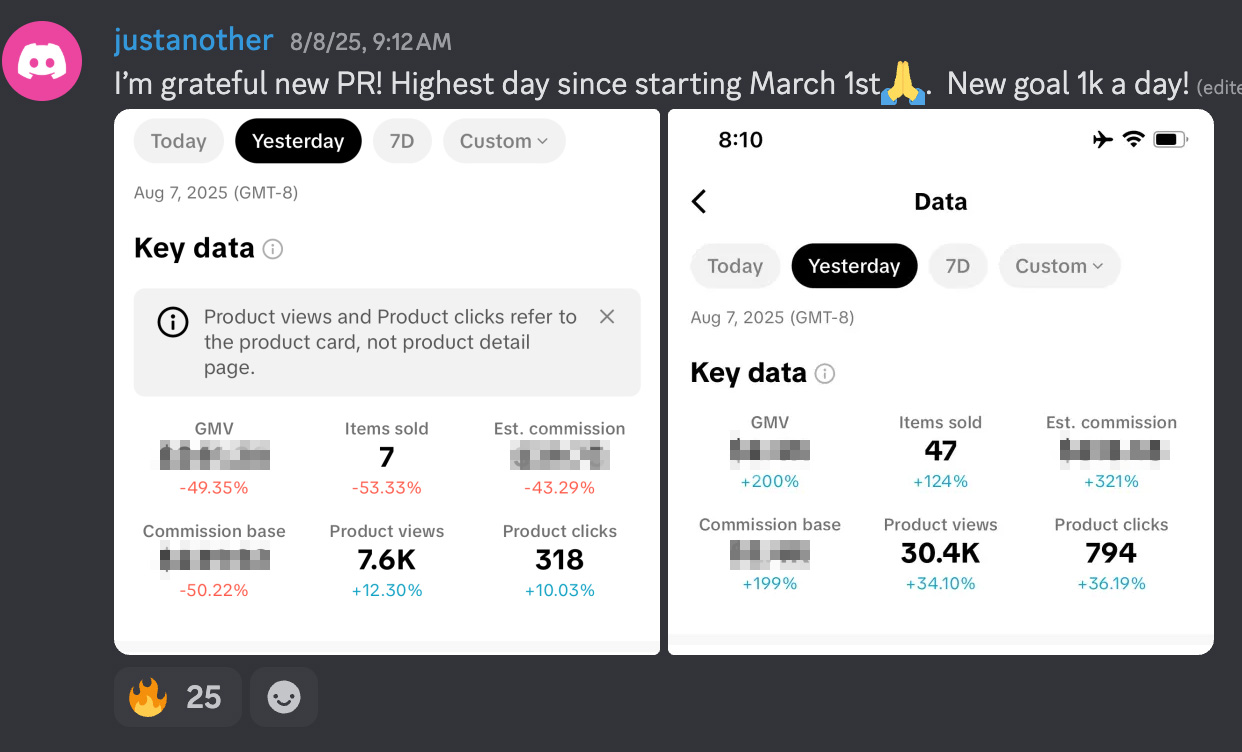The height and width of the screenshot is (752, 1242).
Task: Open justanother's user profile name
Action: tap(194, 40)
